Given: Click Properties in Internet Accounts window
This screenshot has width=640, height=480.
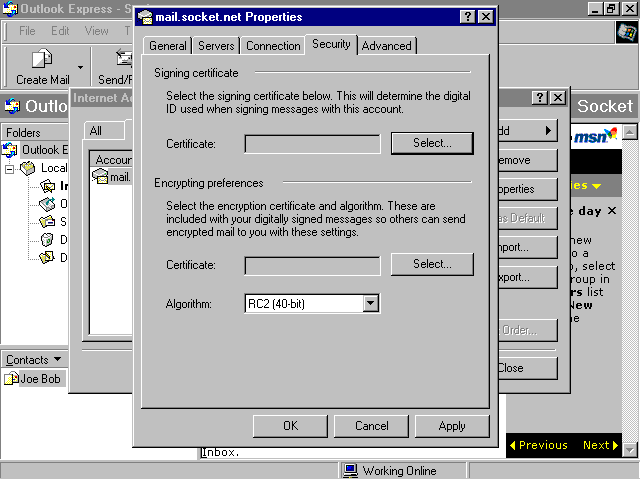Looking at the screenshot, I should pyautogui.click(x=527, y=189).
